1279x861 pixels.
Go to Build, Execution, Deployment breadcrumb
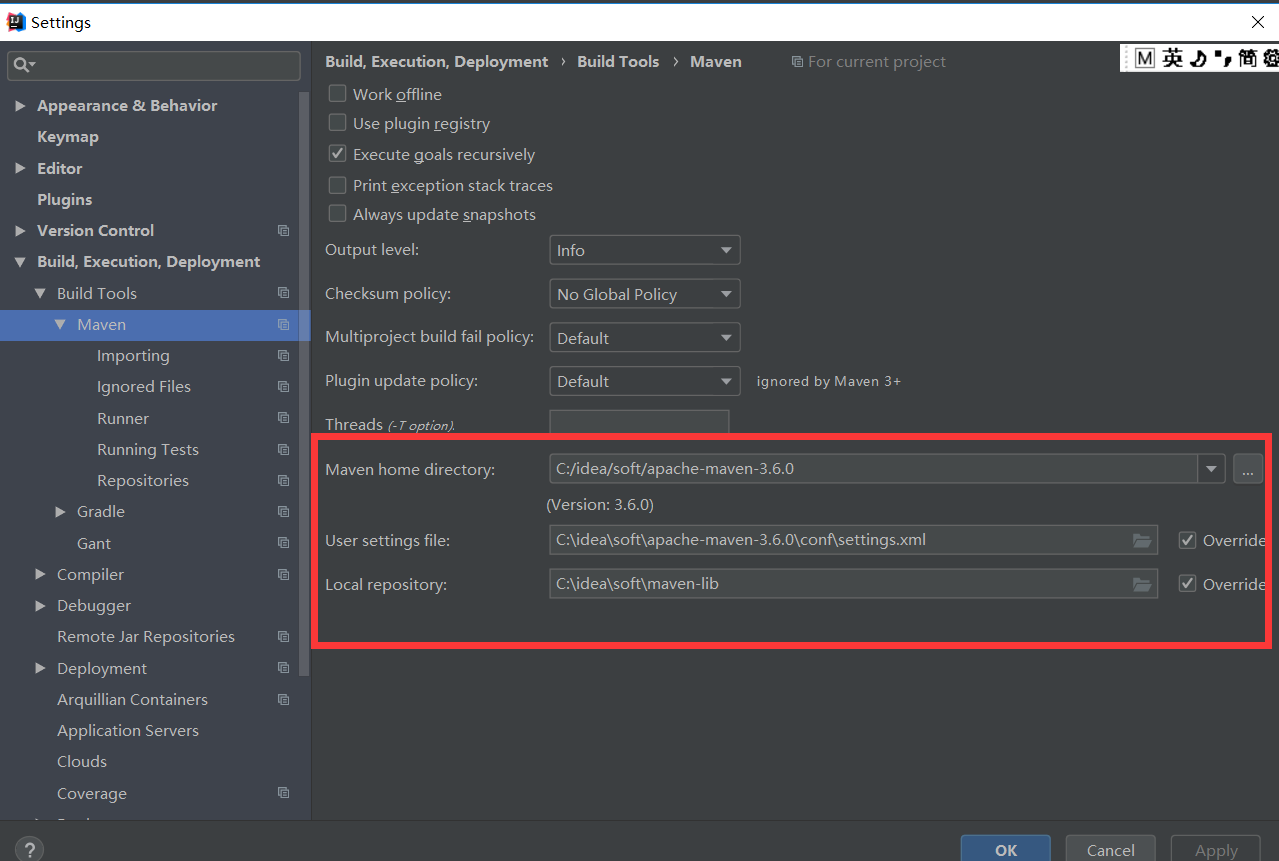[x=437, y=62]
